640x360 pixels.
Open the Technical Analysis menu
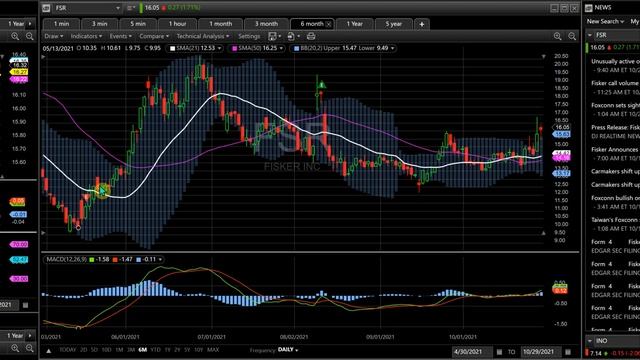pyautogui.click(x=203, y=36)
